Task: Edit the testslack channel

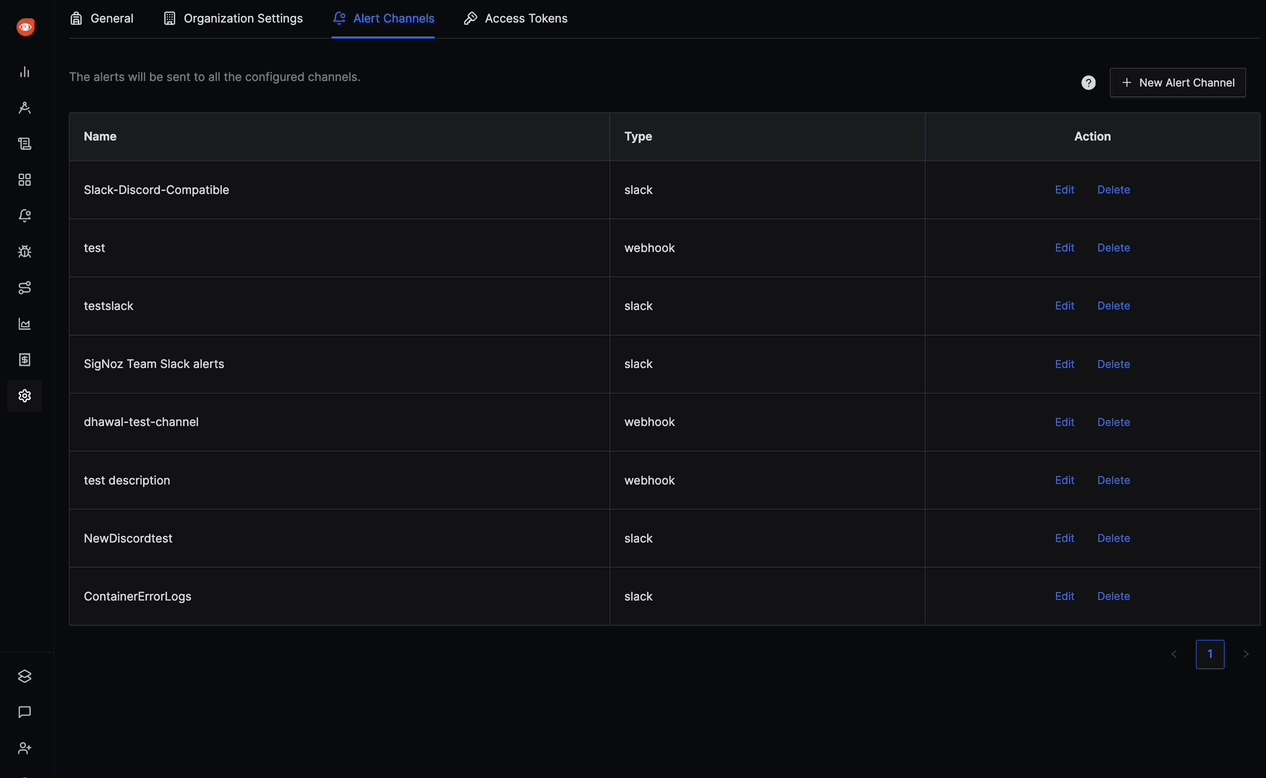Action: pyautogui.click(x=1065, y=306)
